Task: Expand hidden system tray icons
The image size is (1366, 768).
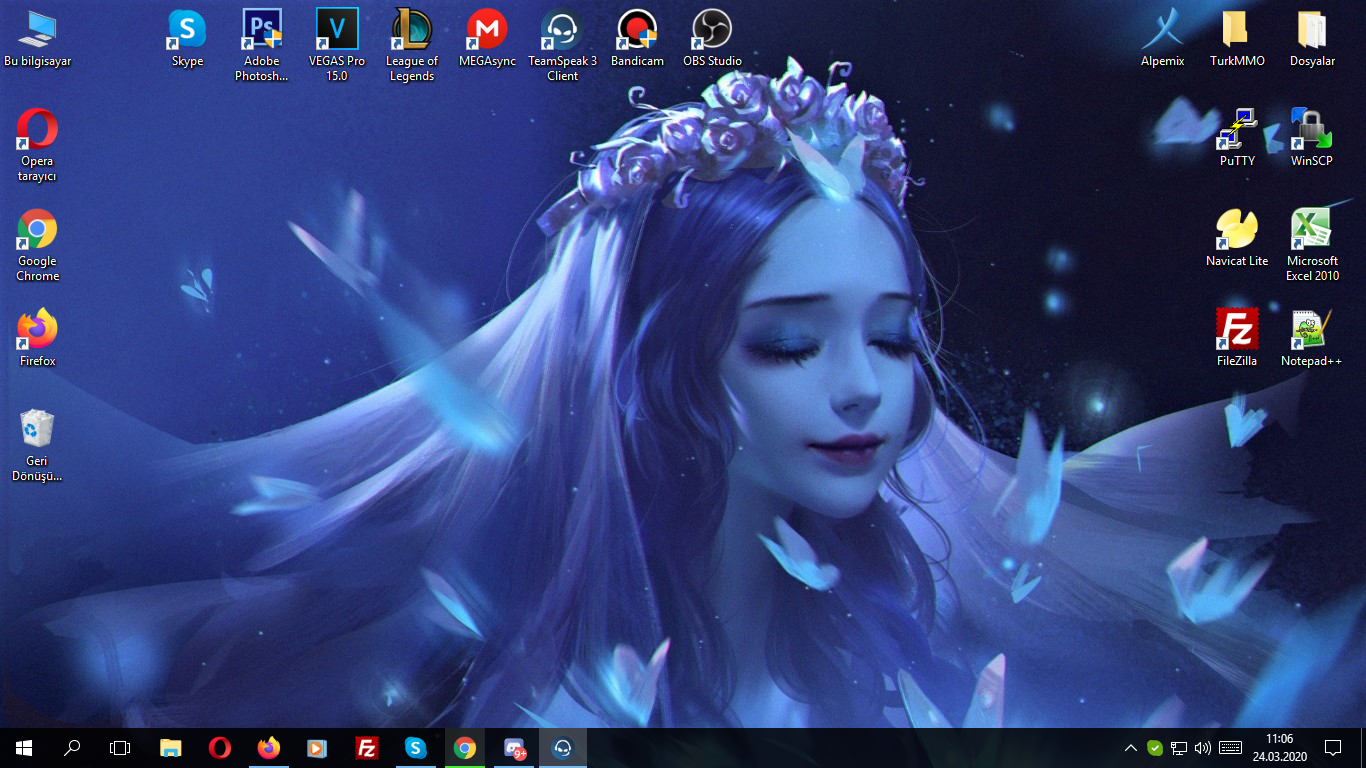Action: [1131, 748]
